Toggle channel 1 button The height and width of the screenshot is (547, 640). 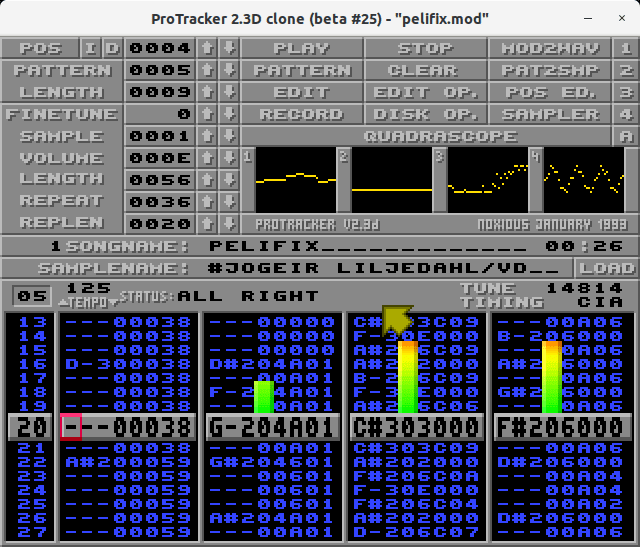626,48
